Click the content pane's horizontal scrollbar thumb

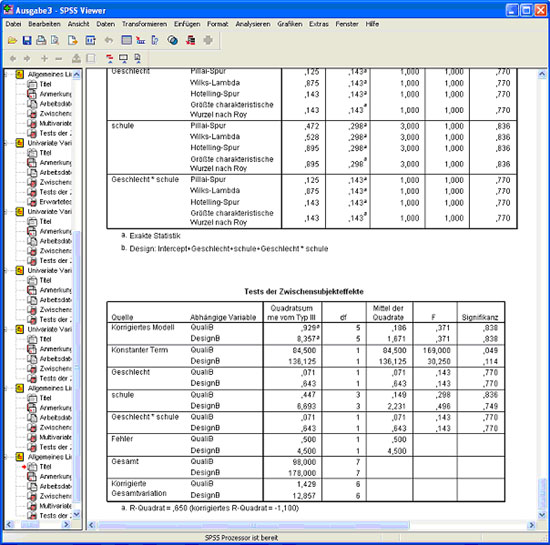253,525
